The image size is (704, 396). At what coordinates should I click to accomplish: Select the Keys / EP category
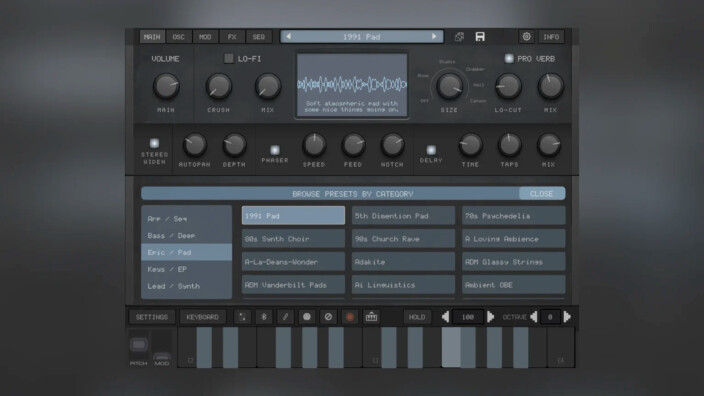186,269
